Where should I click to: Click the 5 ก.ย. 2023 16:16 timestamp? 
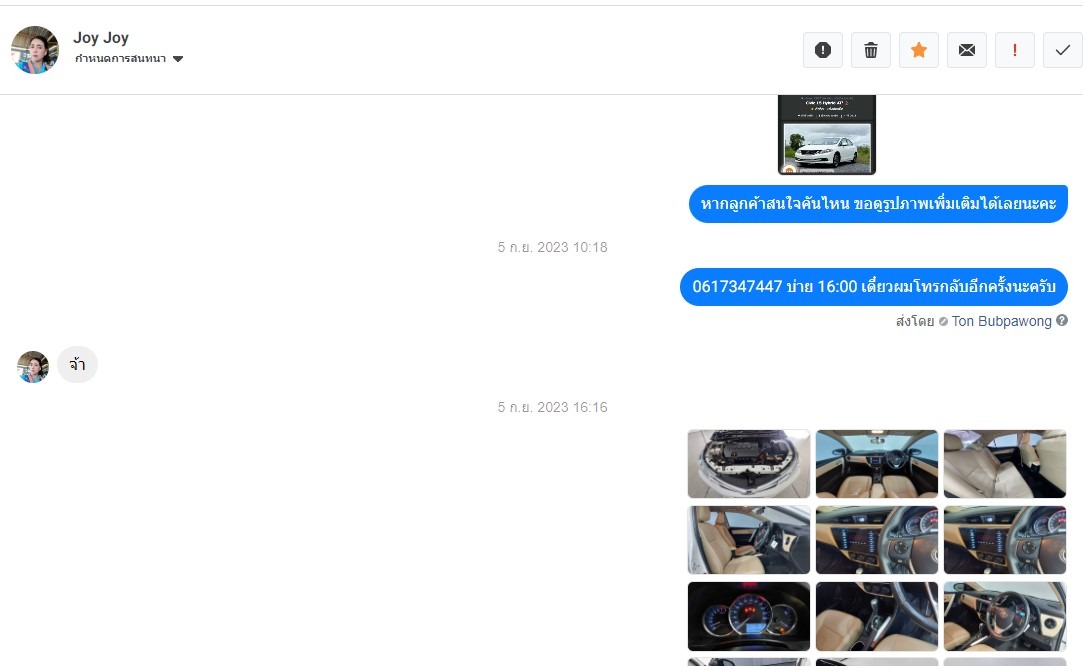(x=553, y=407)
